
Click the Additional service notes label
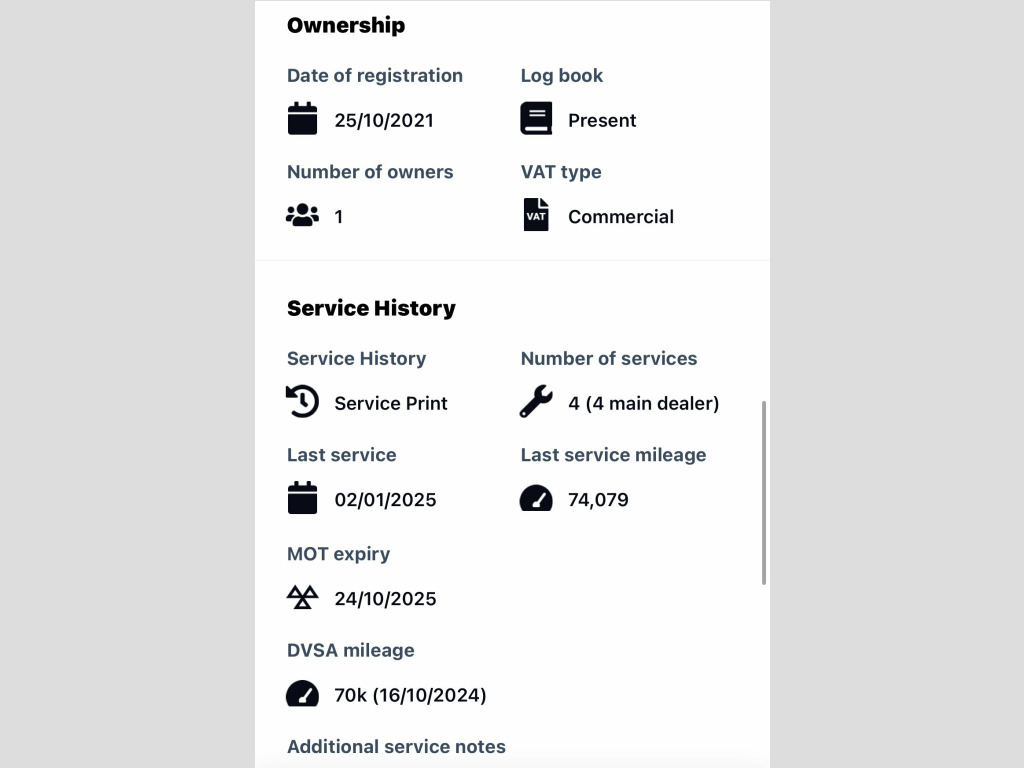coord(396,746)
